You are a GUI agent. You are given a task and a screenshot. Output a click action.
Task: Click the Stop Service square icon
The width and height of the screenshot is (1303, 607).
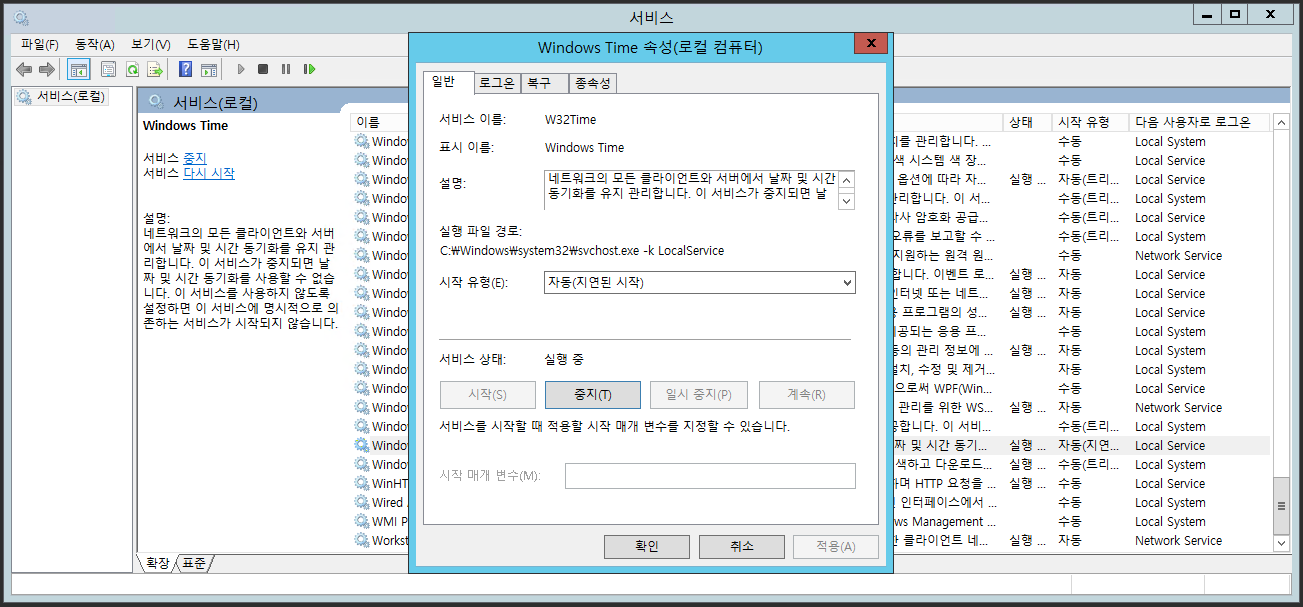tap(263, 69)
